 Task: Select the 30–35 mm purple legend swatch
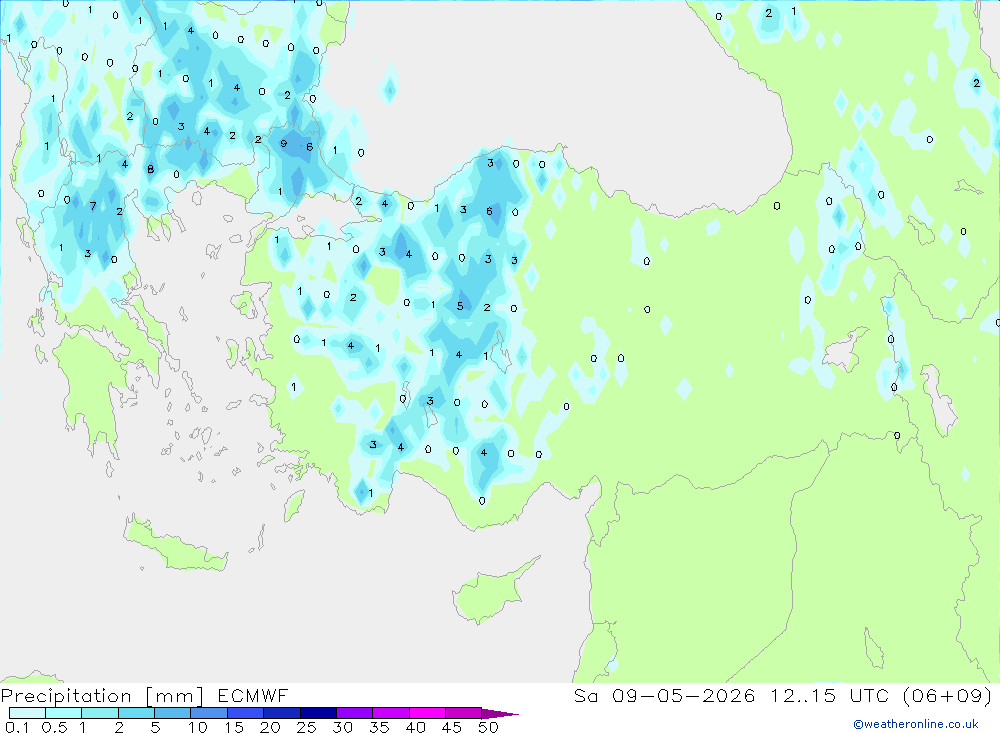point(355,713)
